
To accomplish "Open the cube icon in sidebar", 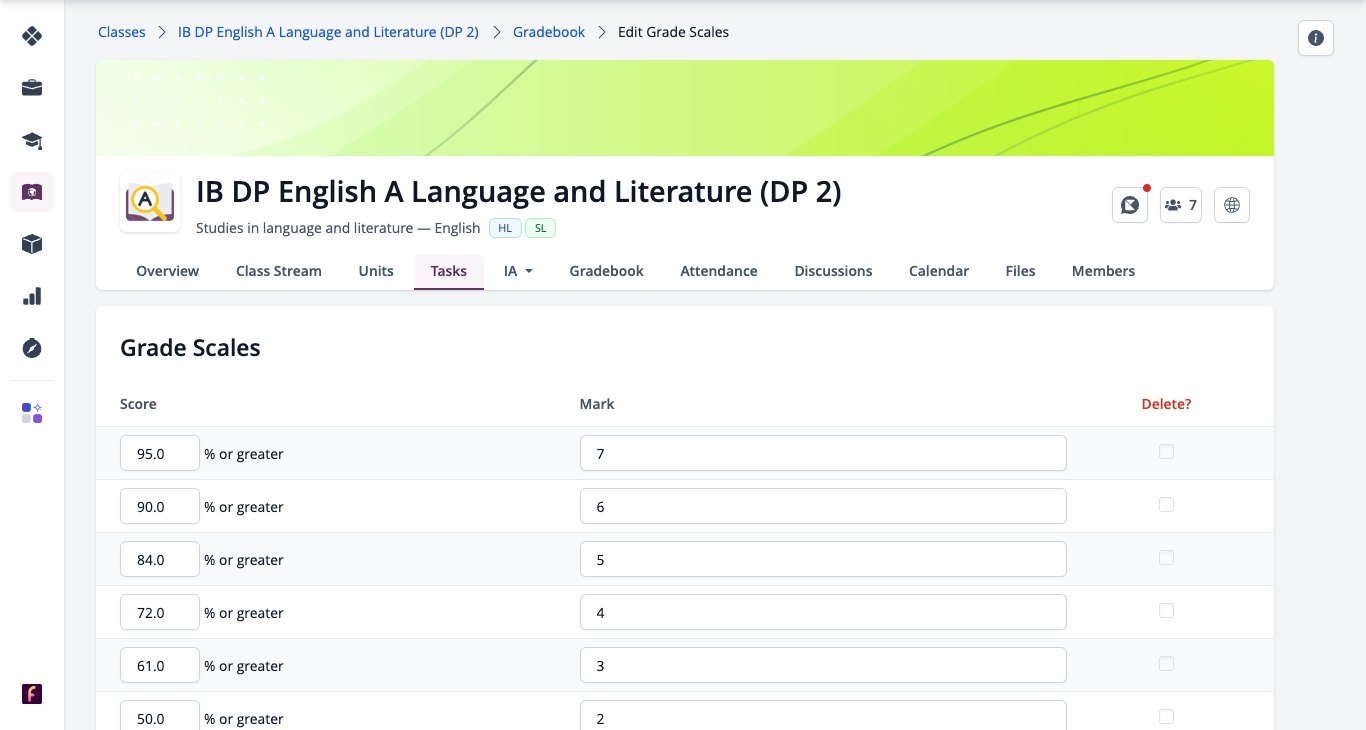I will click(x=32, y=244).
